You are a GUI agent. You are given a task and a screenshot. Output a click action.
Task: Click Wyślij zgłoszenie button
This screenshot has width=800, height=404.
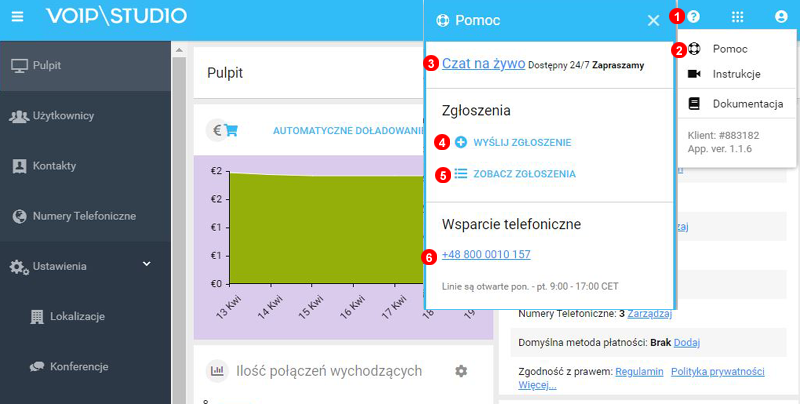[x=522, y=143]
